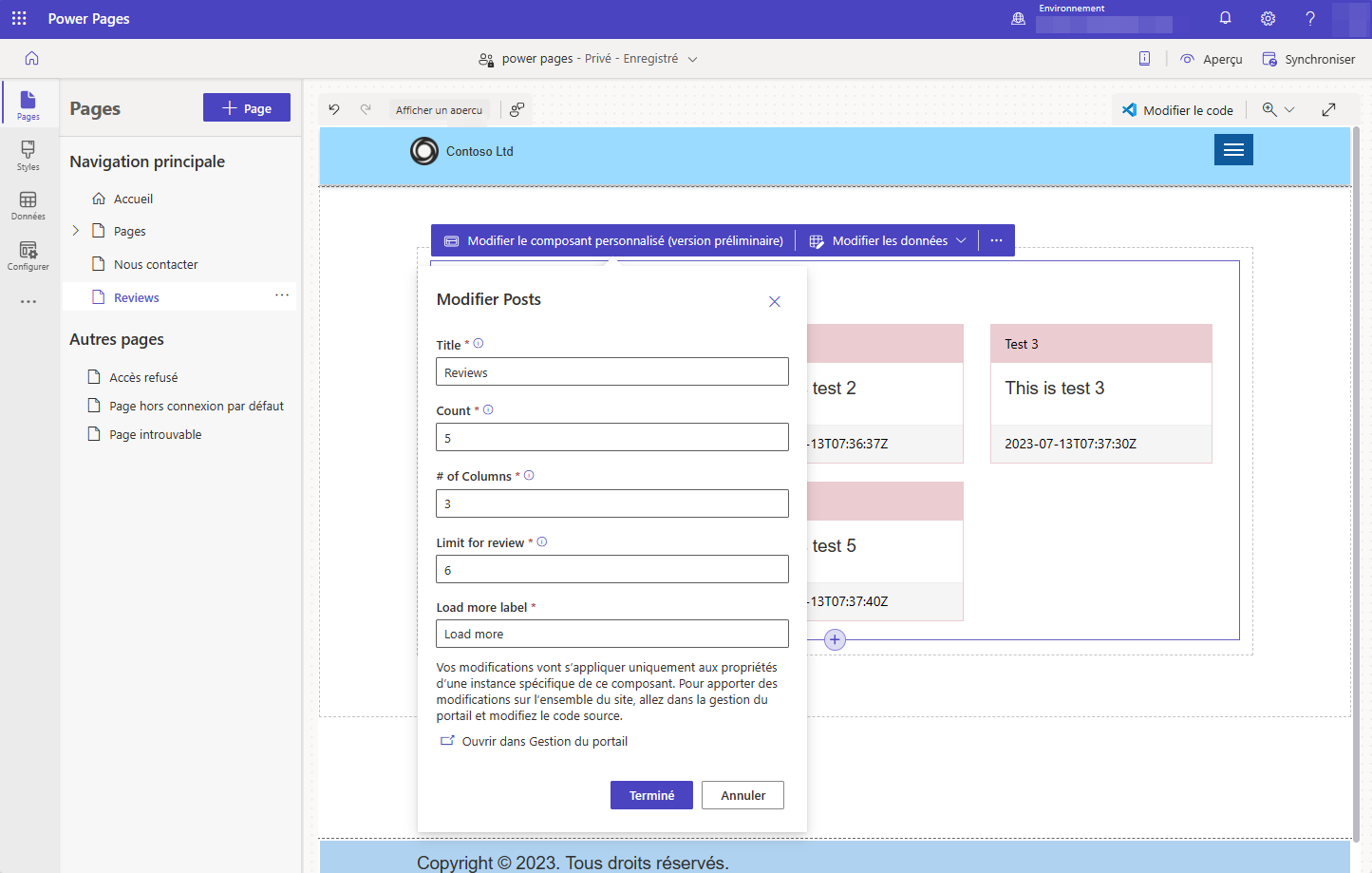This screenshot has width=1372, height=873.
Task: Click the Count field info icon
Action: pyautogui.click(x=488, y=410)
